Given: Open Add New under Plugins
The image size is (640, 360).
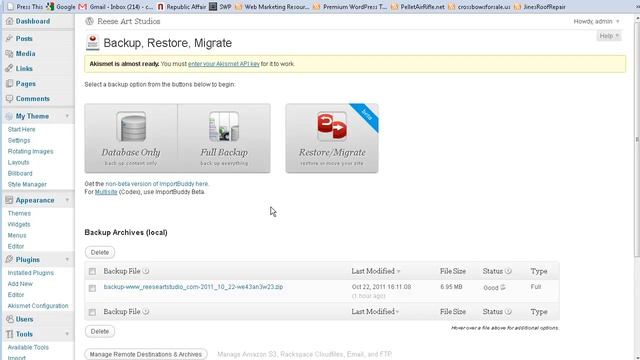Looking at the screenshot, I should coord(20,284).
